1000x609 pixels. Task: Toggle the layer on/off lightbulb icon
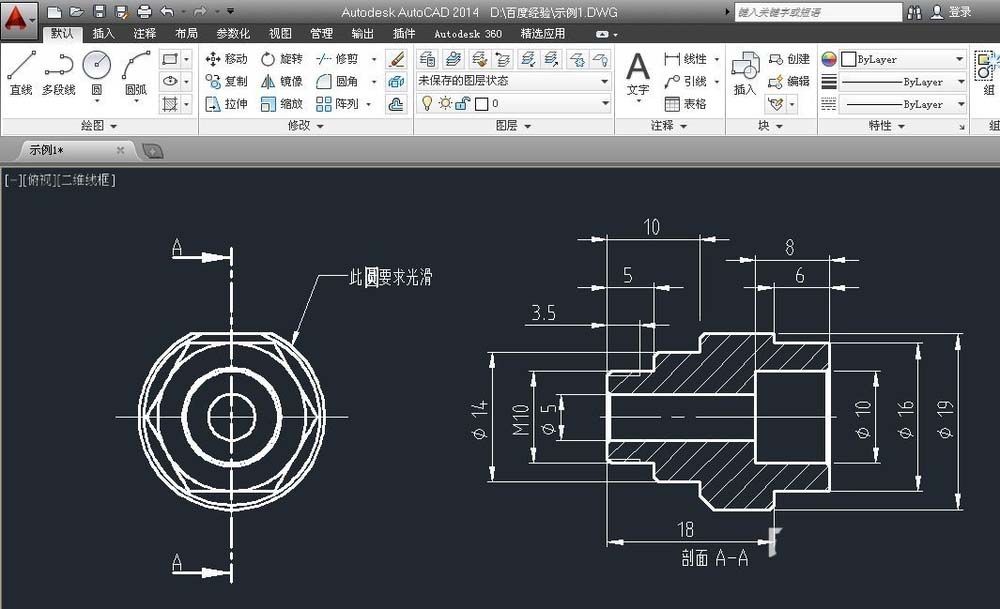[x=427, y=103]
